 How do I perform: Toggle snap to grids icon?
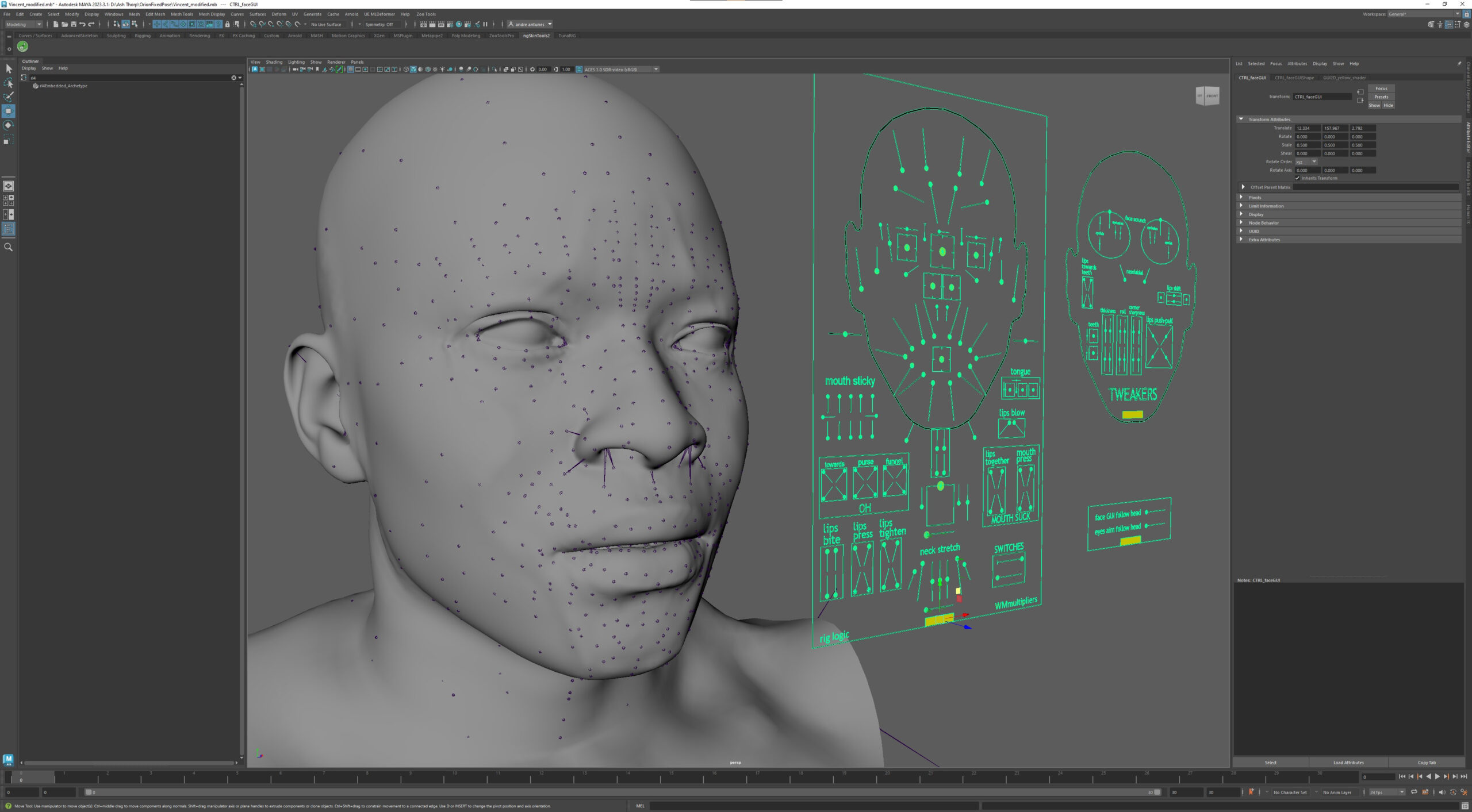253,24
